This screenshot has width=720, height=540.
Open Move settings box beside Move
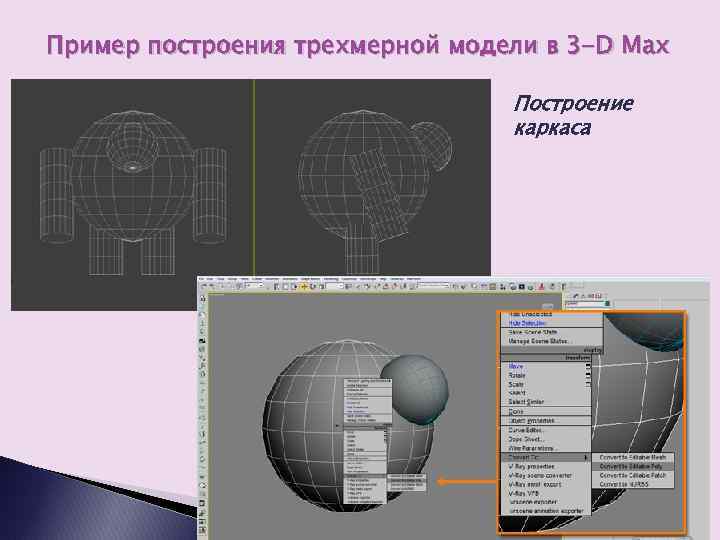(x=588, y=366)
